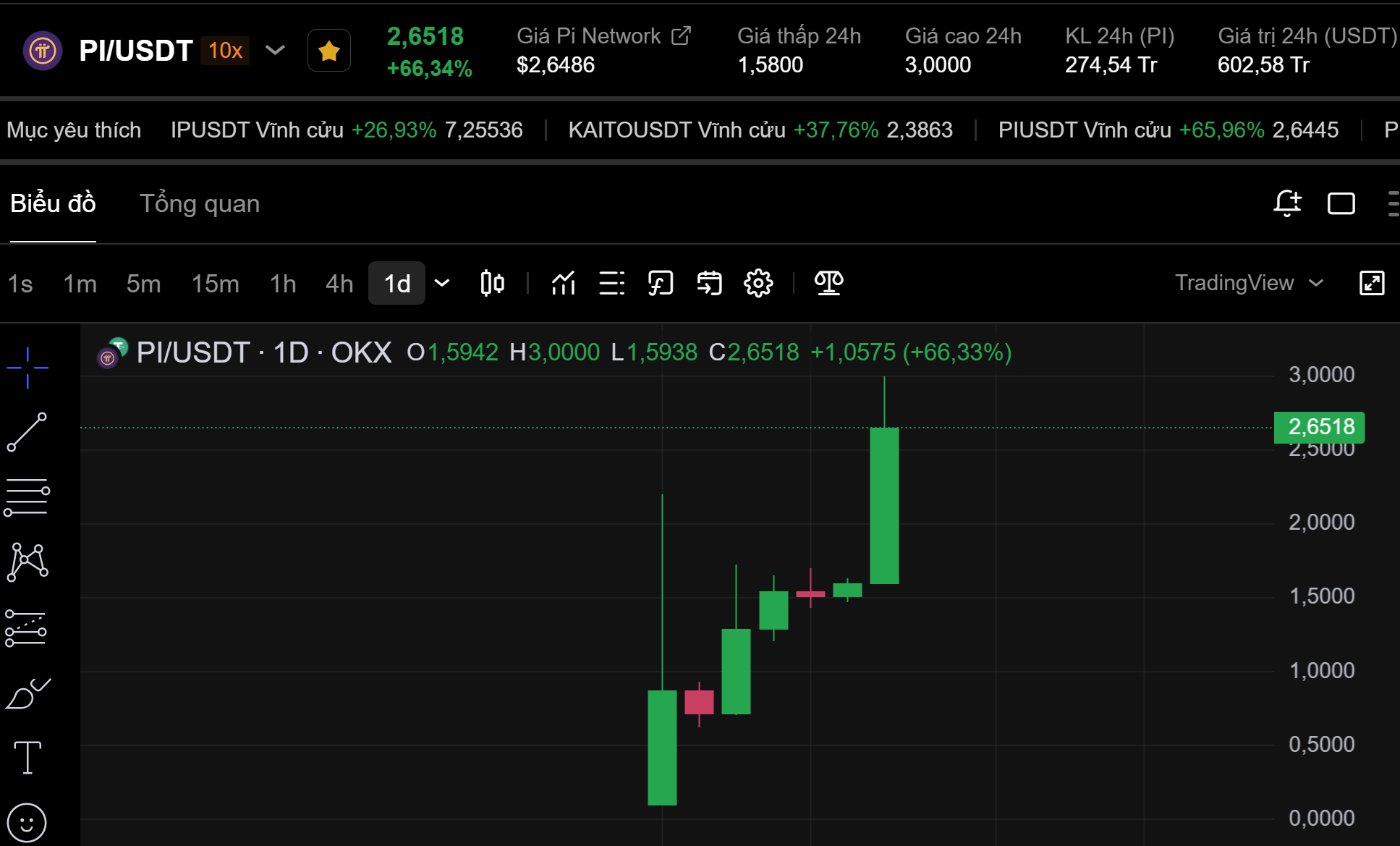This screenshot has width=1400, height=846.
Task: Click the +66,34% change figure in header
Action: tap(429, 69)
